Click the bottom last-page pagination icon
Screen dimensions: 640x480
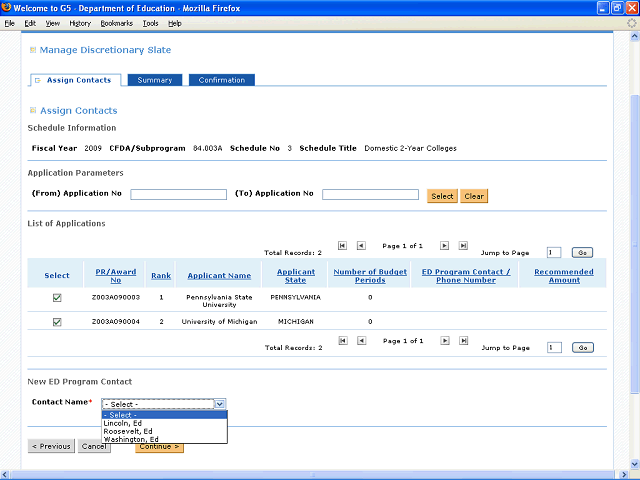click(462, 340)
